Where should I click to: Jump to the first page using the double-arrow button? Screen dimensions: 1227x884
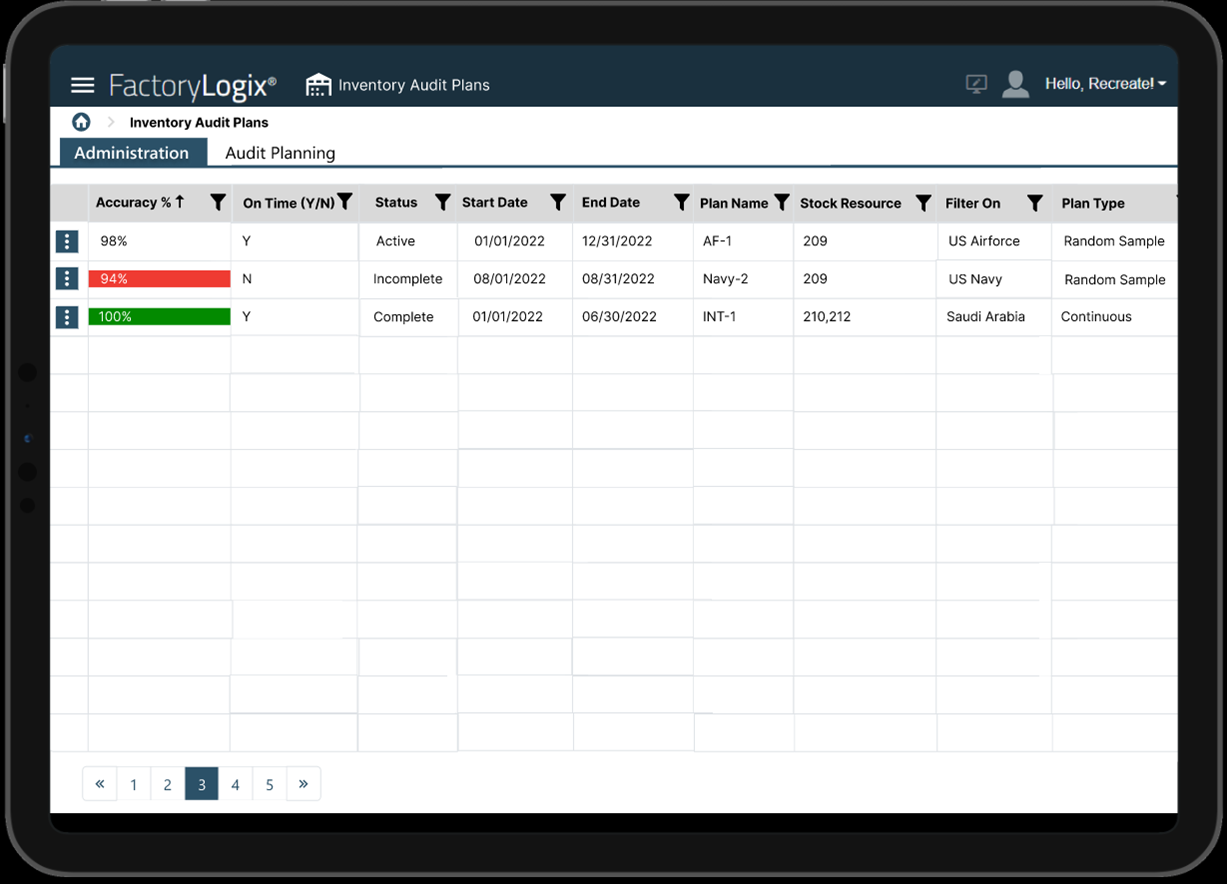(99, 783)
